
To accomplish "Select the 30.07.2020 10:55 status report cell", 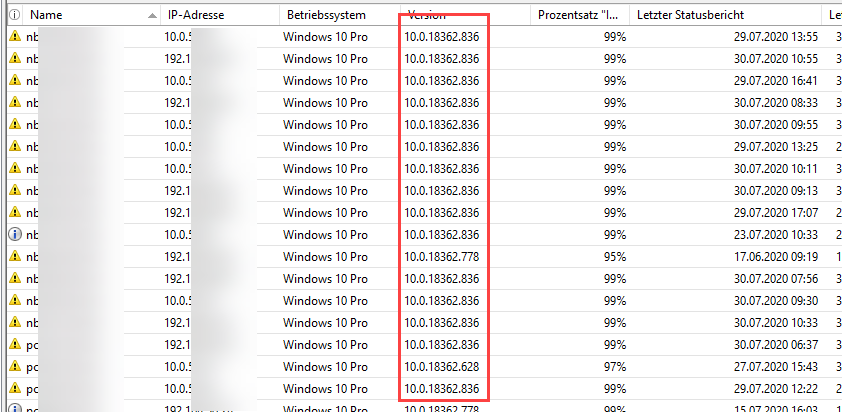I will (x=776, y=59).
